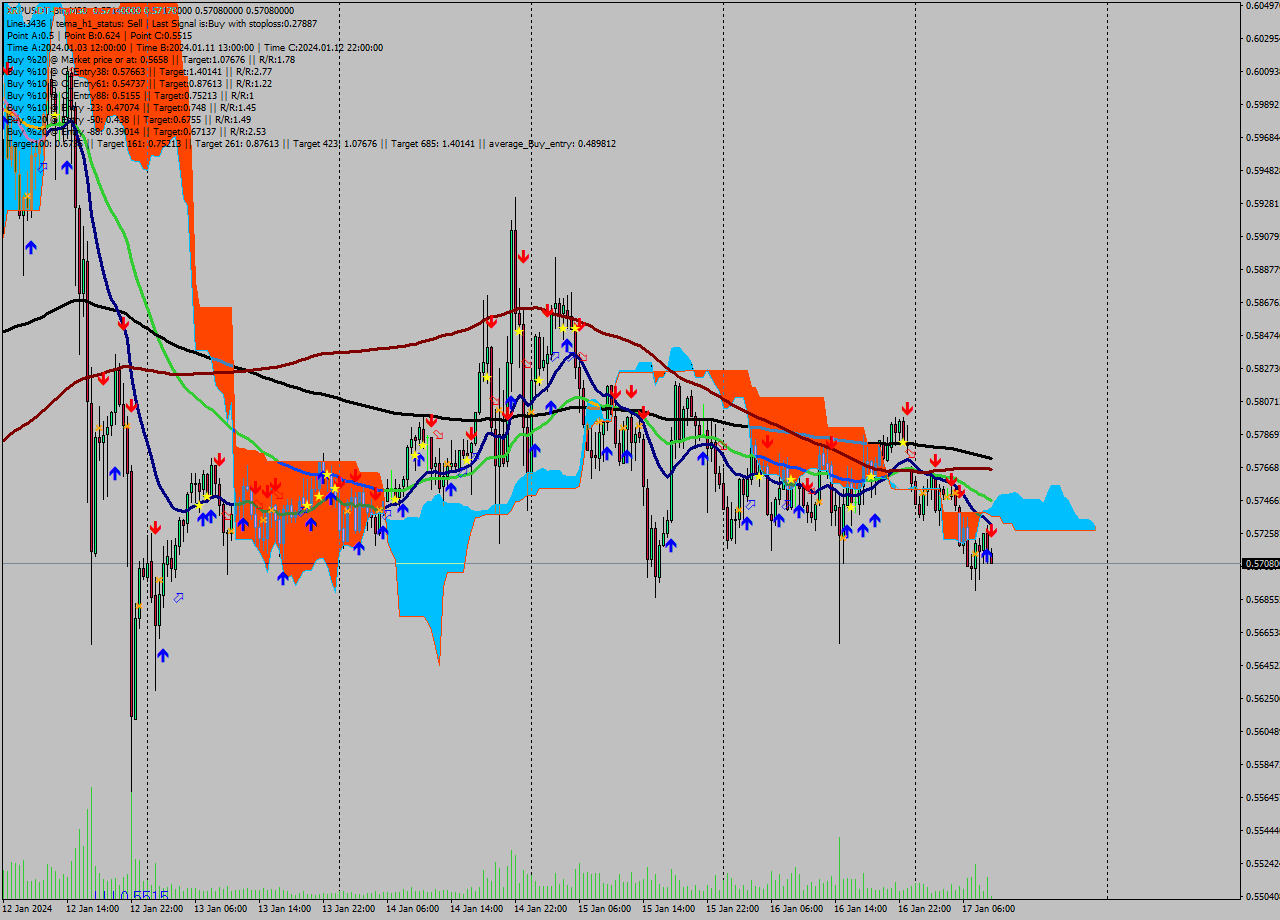
Task: Click the '12 Jan 2024' time axis label
Action: [x=27, y=909]
